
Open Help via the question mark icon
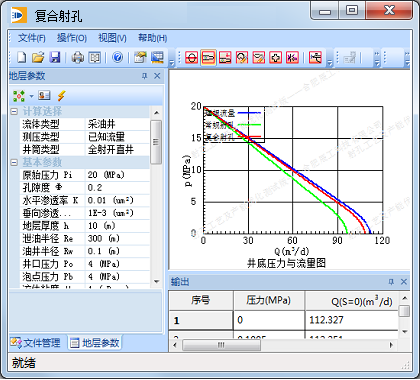[x=117, y=57]
